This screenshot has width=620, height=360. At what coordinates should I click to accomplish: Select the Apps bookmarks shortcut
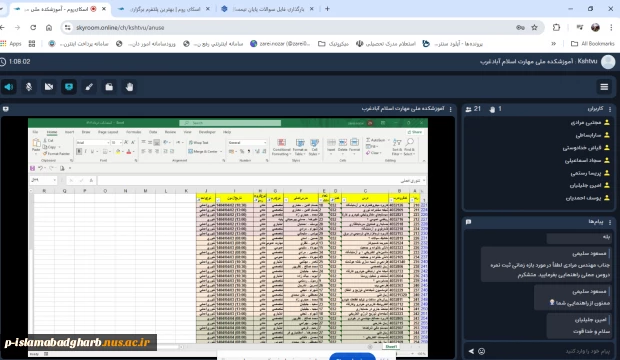pyautogui.click(x=11, y=44)
